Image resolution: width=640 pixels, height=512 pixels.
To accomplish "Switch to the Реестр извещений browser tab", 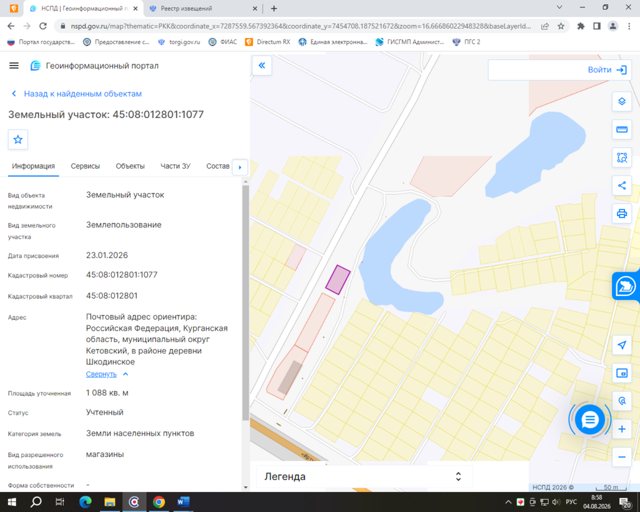I will coord(203,9).
